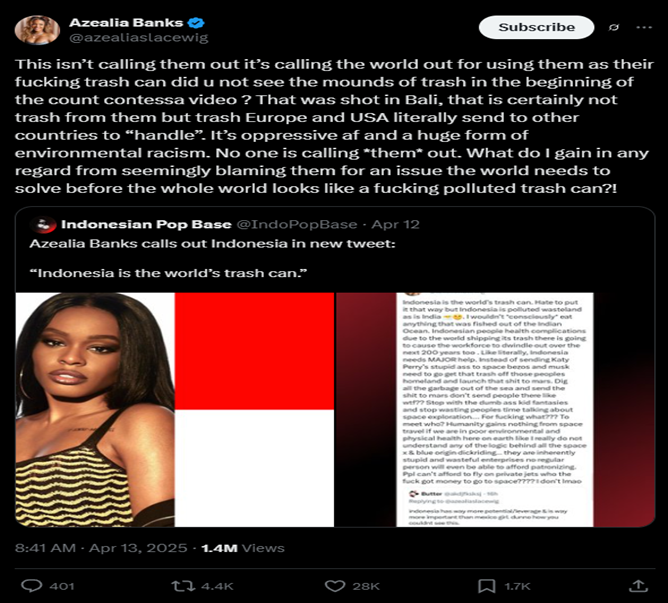
Task: Click the Subscribe button
Action: click(536, 27)
